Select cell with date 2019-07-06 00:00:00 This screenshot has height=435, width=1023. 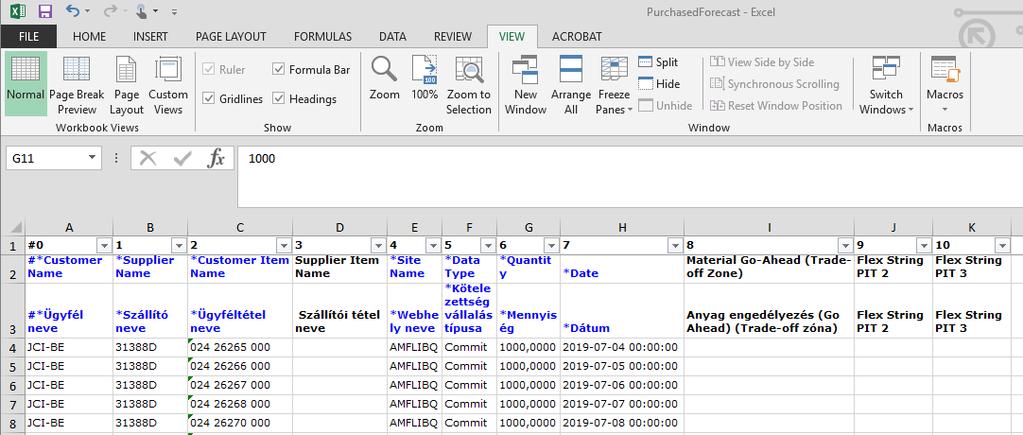pyautogui.click(x=622, y=385)
